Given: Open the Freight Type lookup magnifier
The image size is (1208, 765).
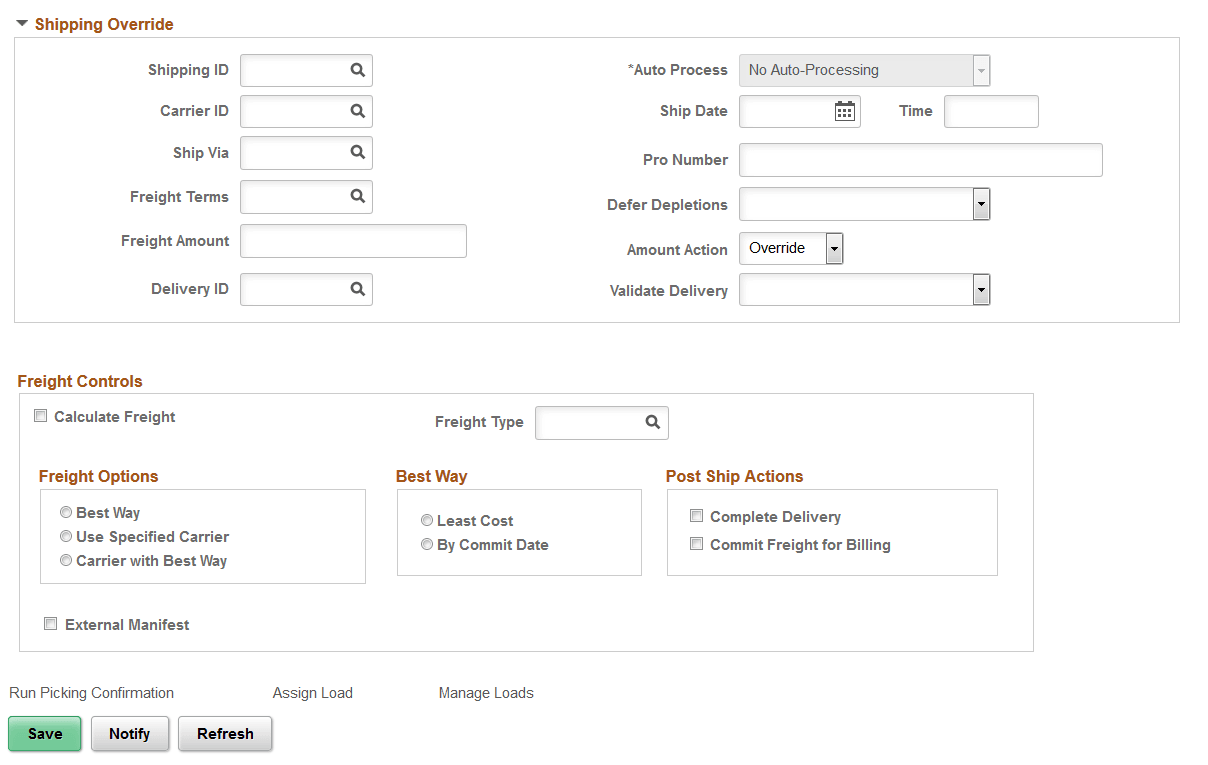Looking at the screenshot, I should [652, 422].
